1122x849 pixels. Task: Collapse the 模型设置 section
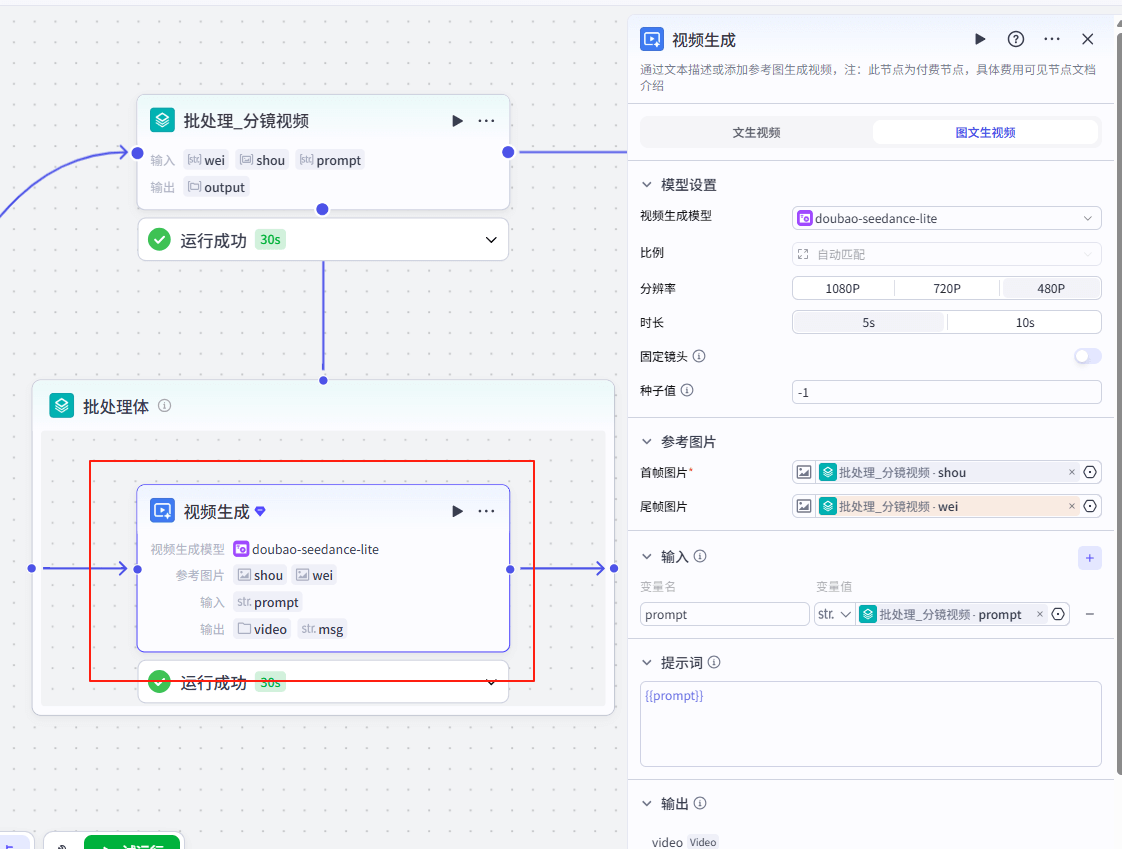click(647, 185)
